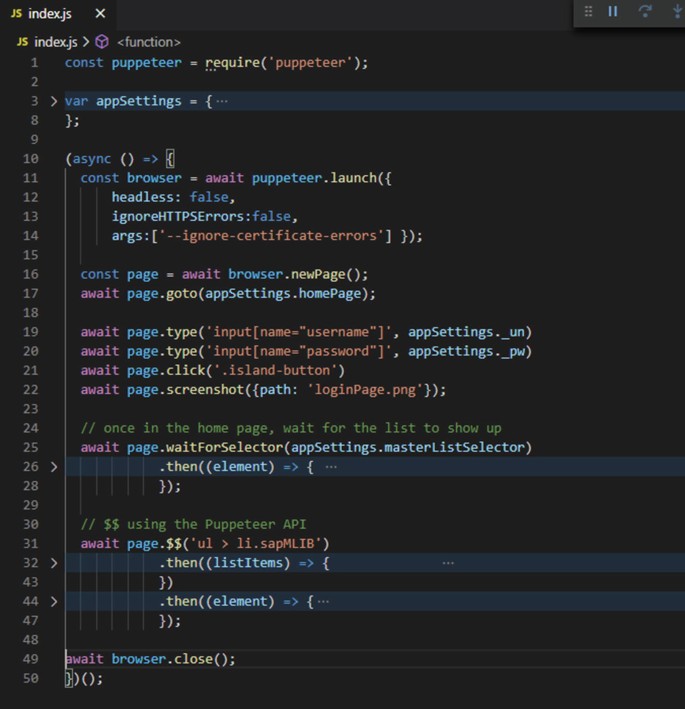Click the folded ellipsis on line 32

[x=447, y=563]
